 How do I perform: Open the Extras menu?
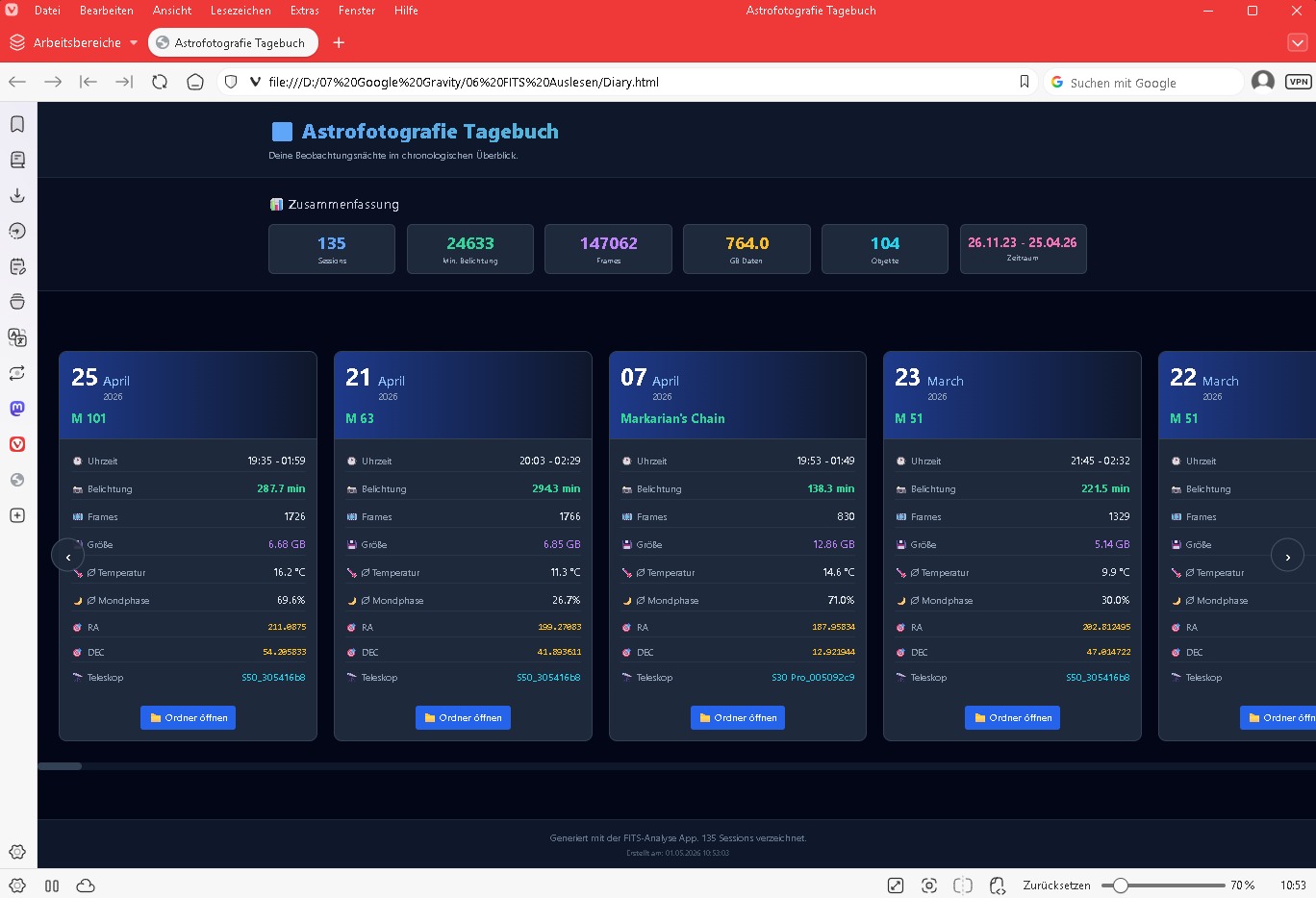click(x=305, y=11)
